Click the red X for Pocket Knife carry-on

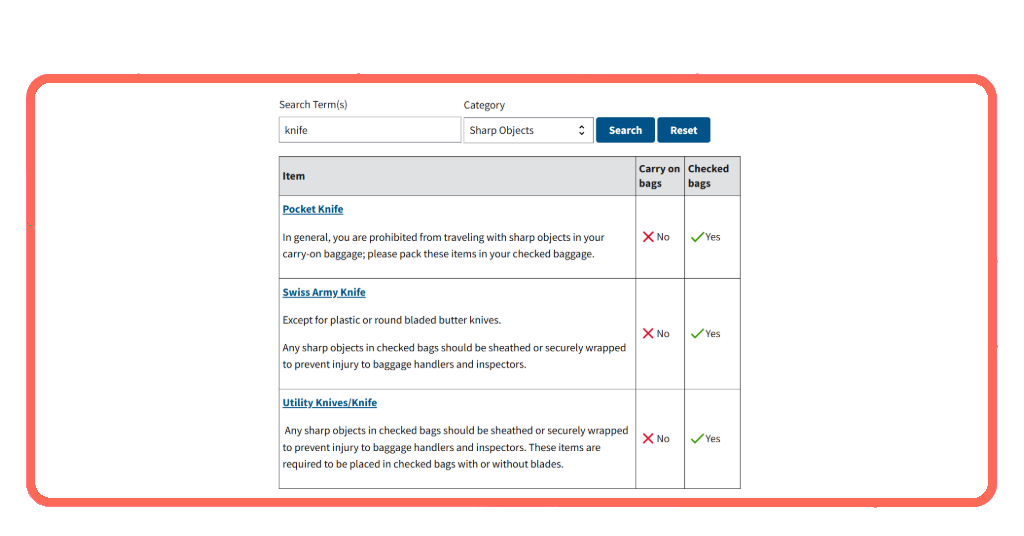pos(648,237)
